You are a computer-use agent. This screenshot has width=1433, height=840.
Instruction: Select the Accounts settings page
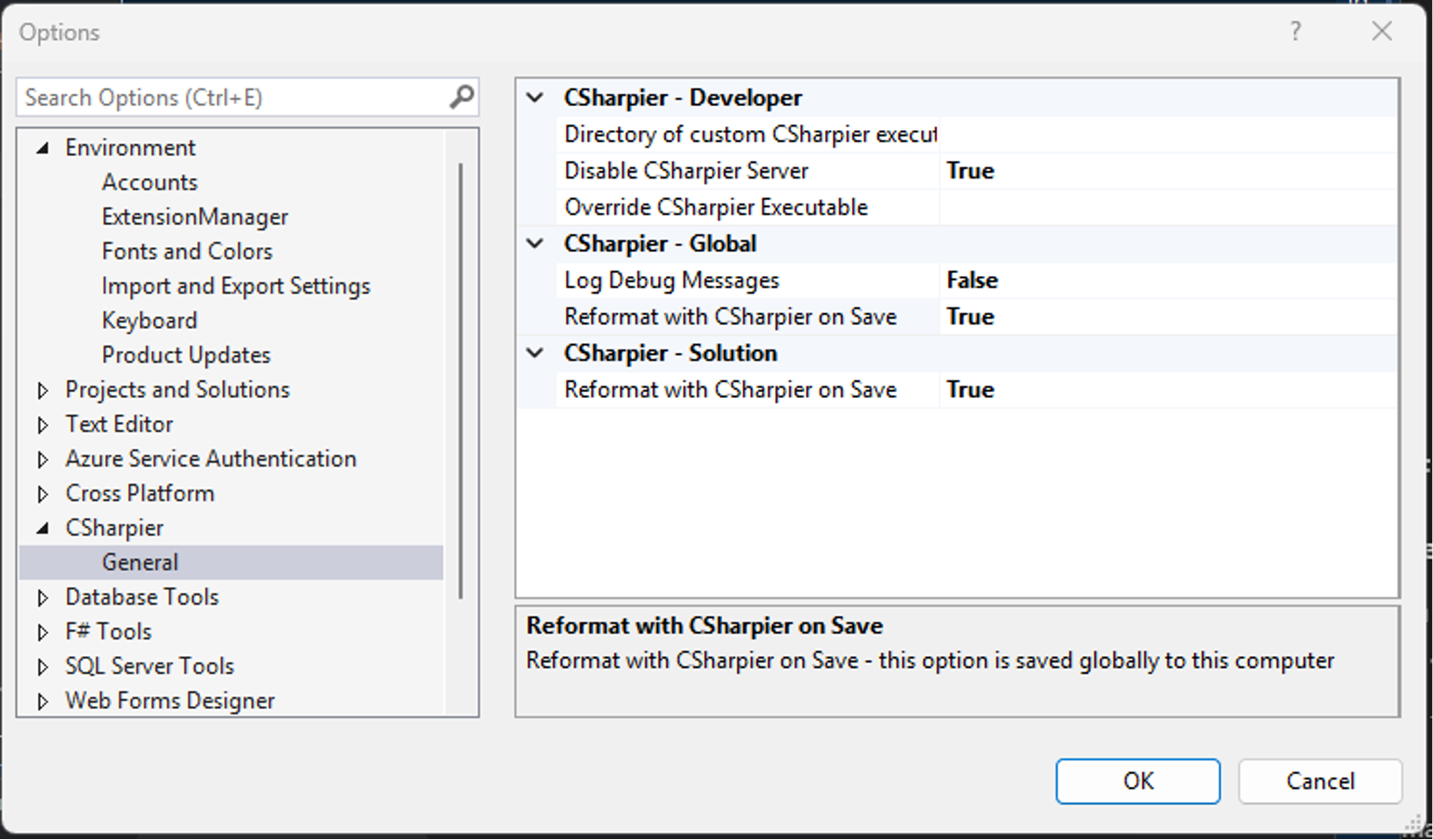pos(149,181)
